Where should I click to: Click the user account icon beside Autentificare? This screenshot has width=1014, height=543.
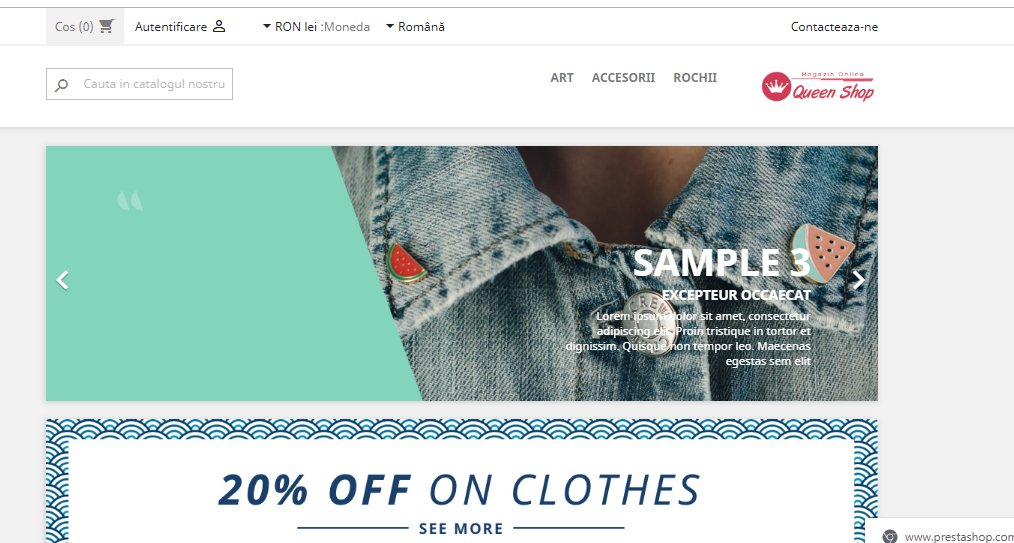(219, 27)
